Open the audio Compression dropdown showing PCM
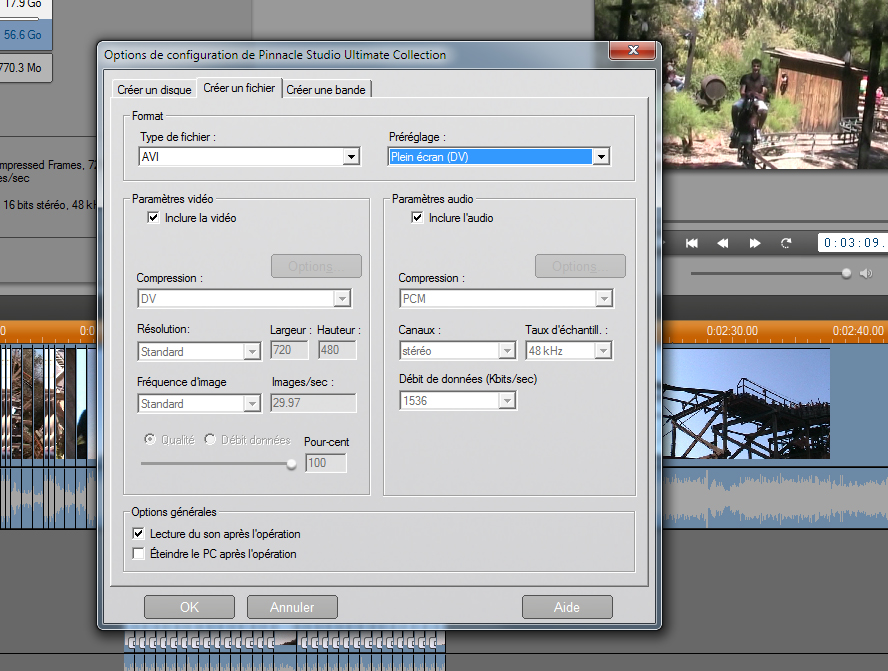The width and height of the screenshot is (888, 671). [506, 298]
